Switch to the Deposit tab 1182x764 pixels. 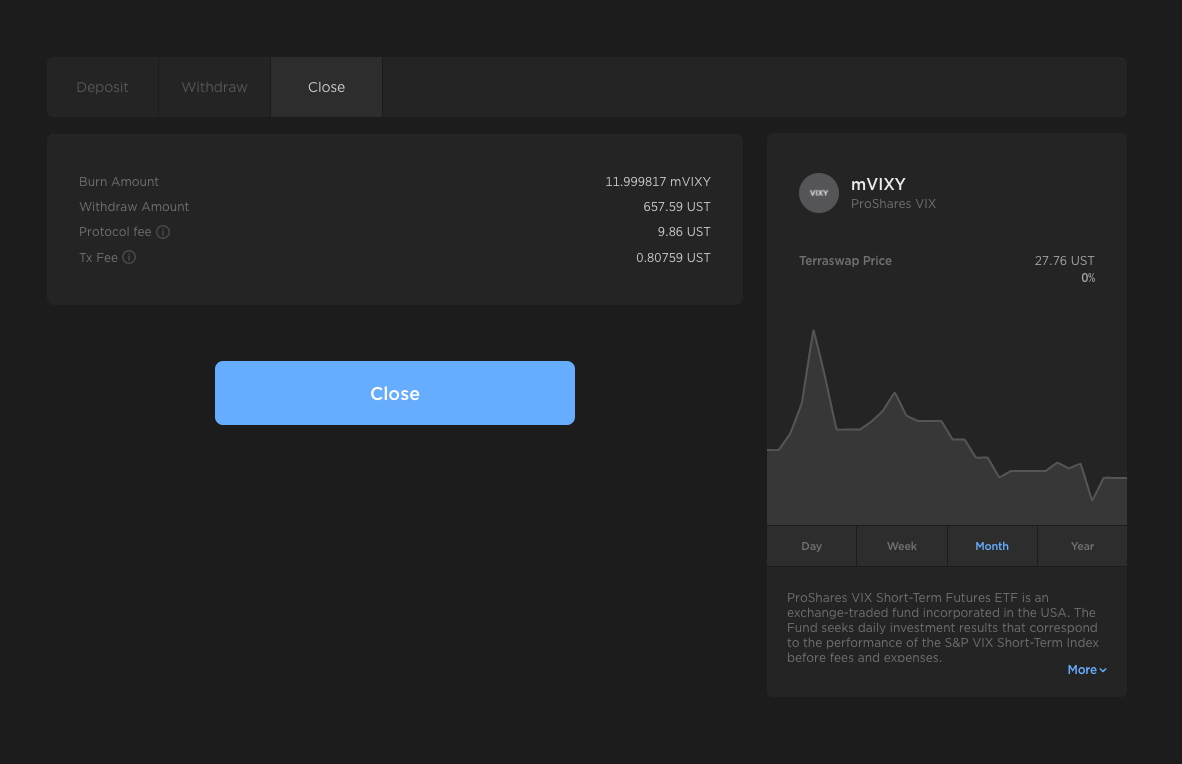pyautogui.click(x=102, y=87)
